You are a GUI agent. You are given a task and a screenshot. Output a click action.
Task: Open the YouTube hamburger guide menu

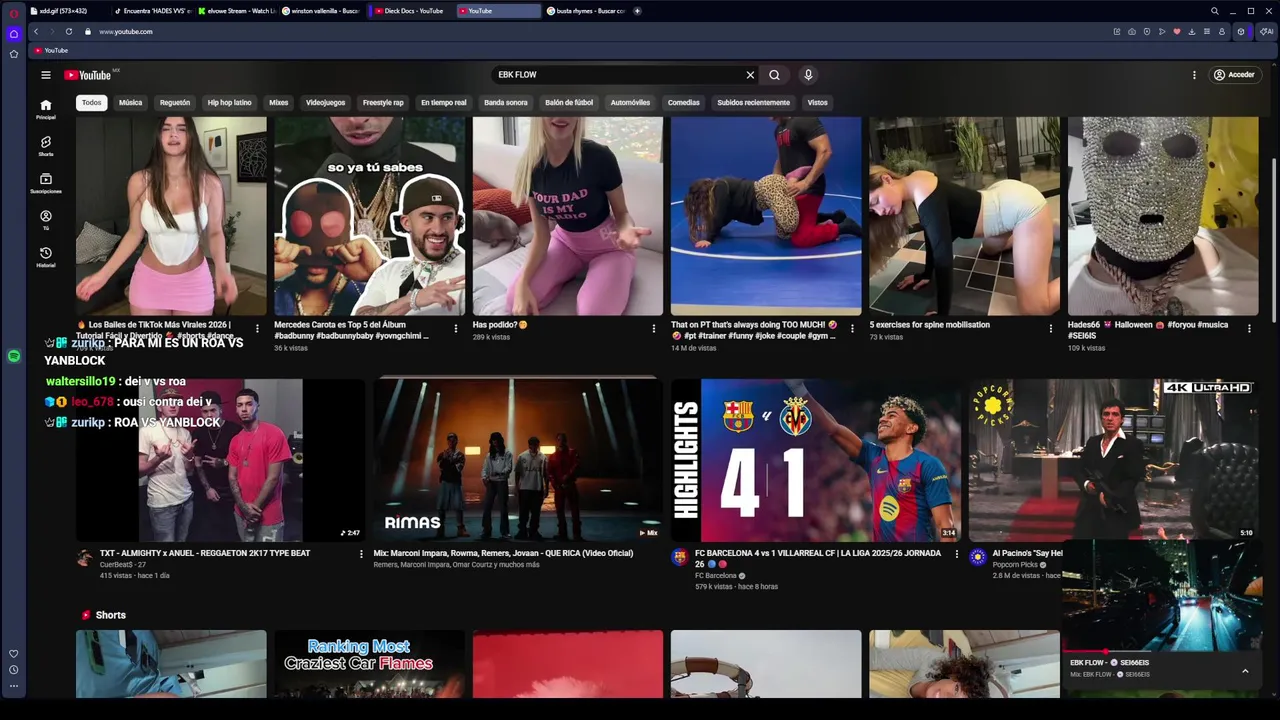[x=46, y=75]
